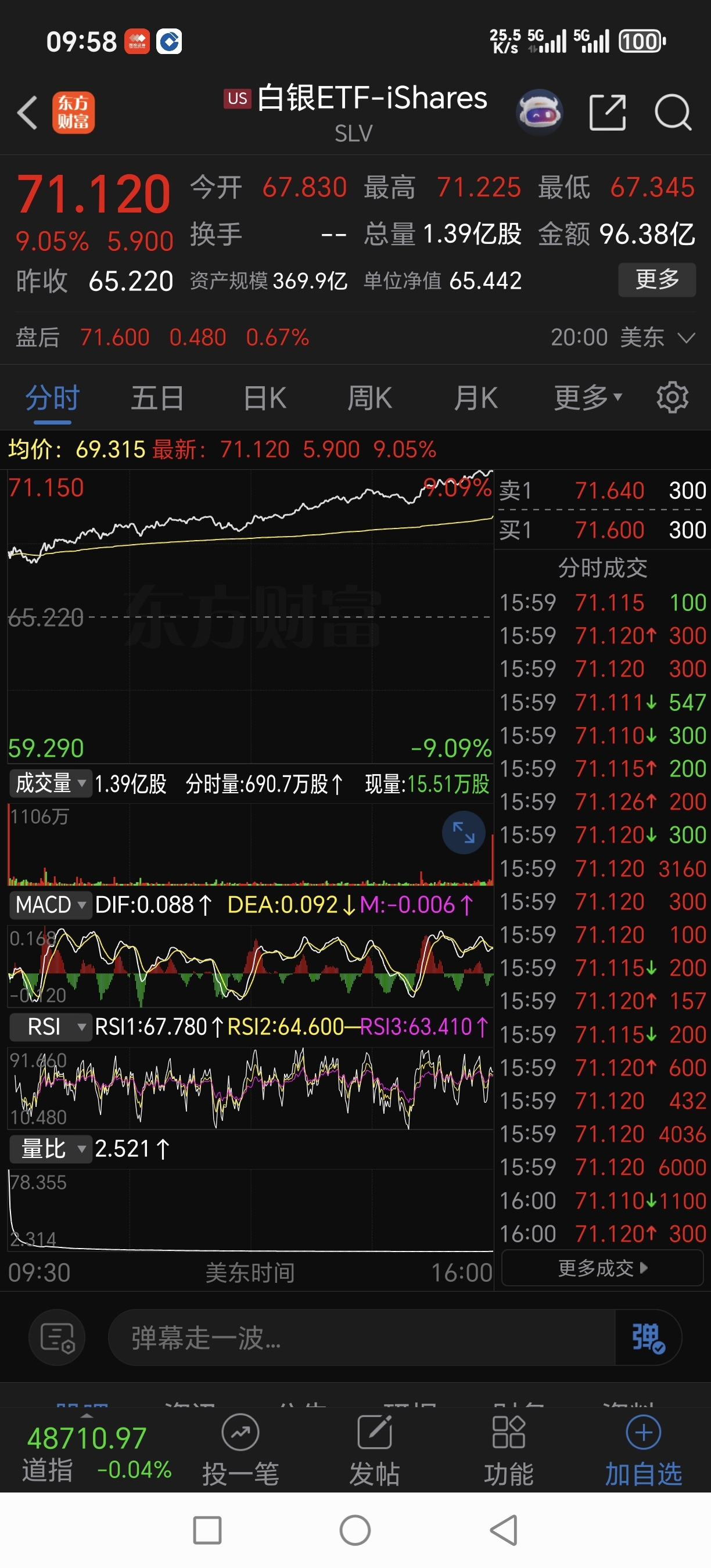Tap the RSI sub-chart
Image resolution: width=711 pixels, height=1568 pixels.
[x=250, y=1088]
